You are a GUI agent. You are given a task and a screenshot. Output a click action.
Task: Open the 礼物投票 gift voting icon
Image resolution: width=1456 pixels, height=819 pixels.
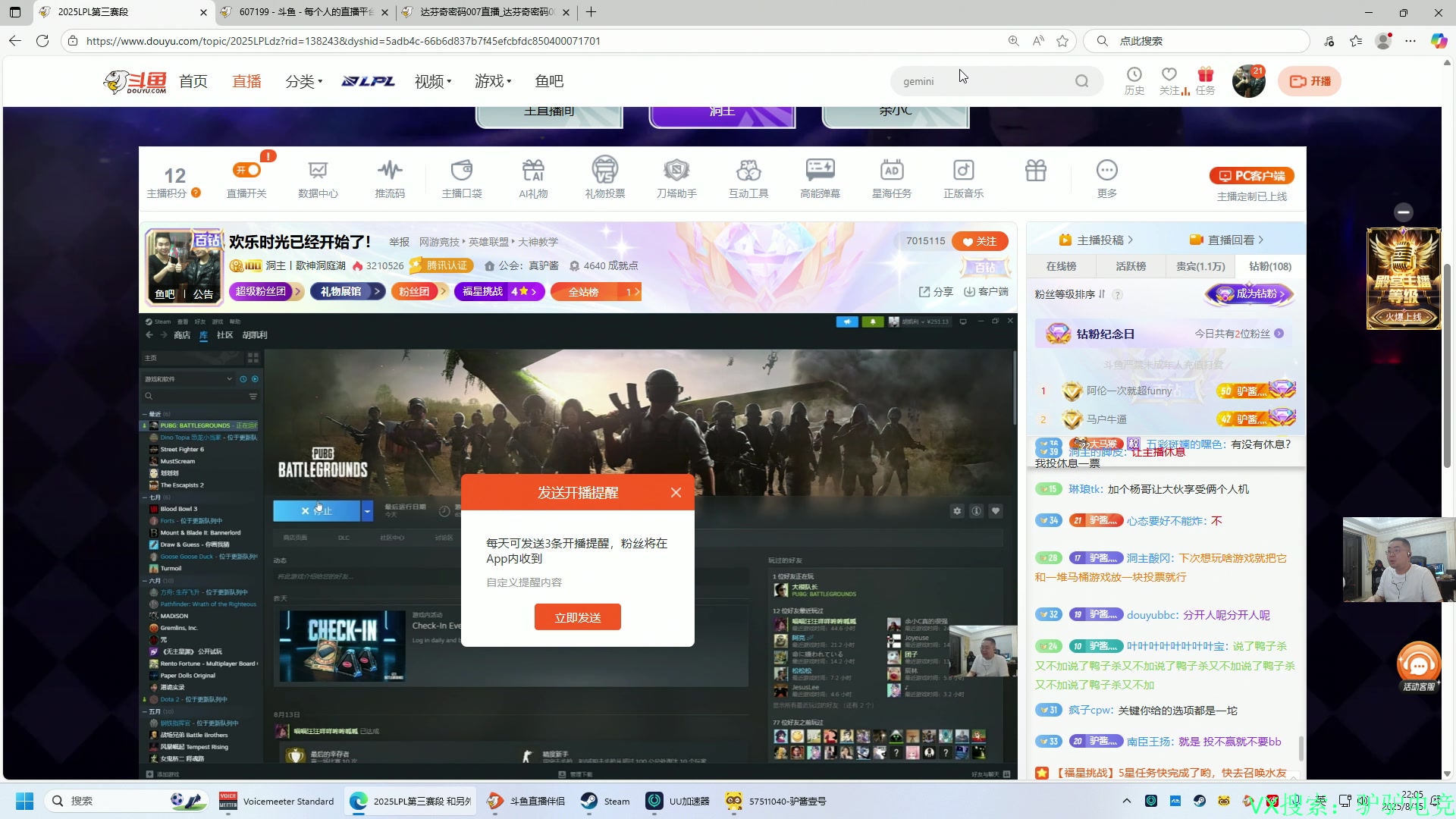pos(605,169)
